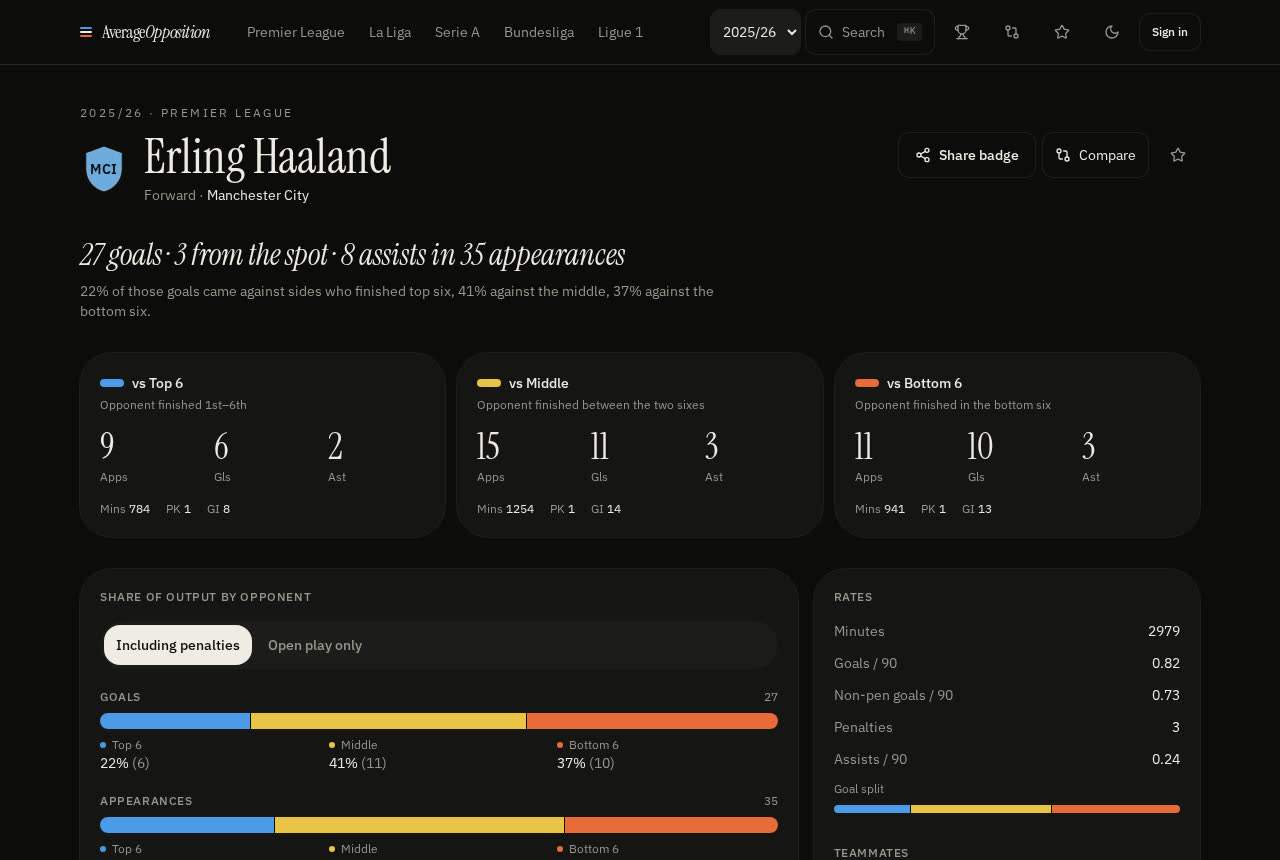Click the 'GI 13' stat on the Bottom 6 card

[977, 509]
